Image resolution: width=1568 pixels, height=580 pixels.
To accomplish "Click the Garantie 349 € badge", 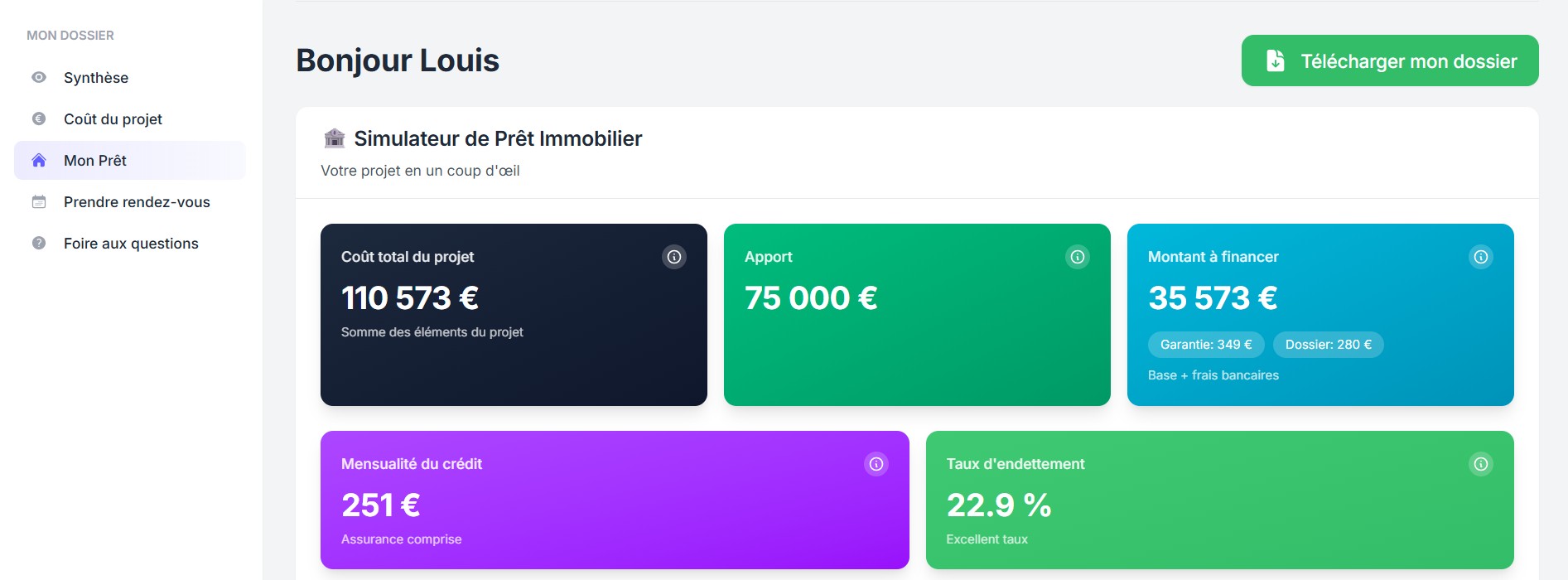I will (1206, 345).
